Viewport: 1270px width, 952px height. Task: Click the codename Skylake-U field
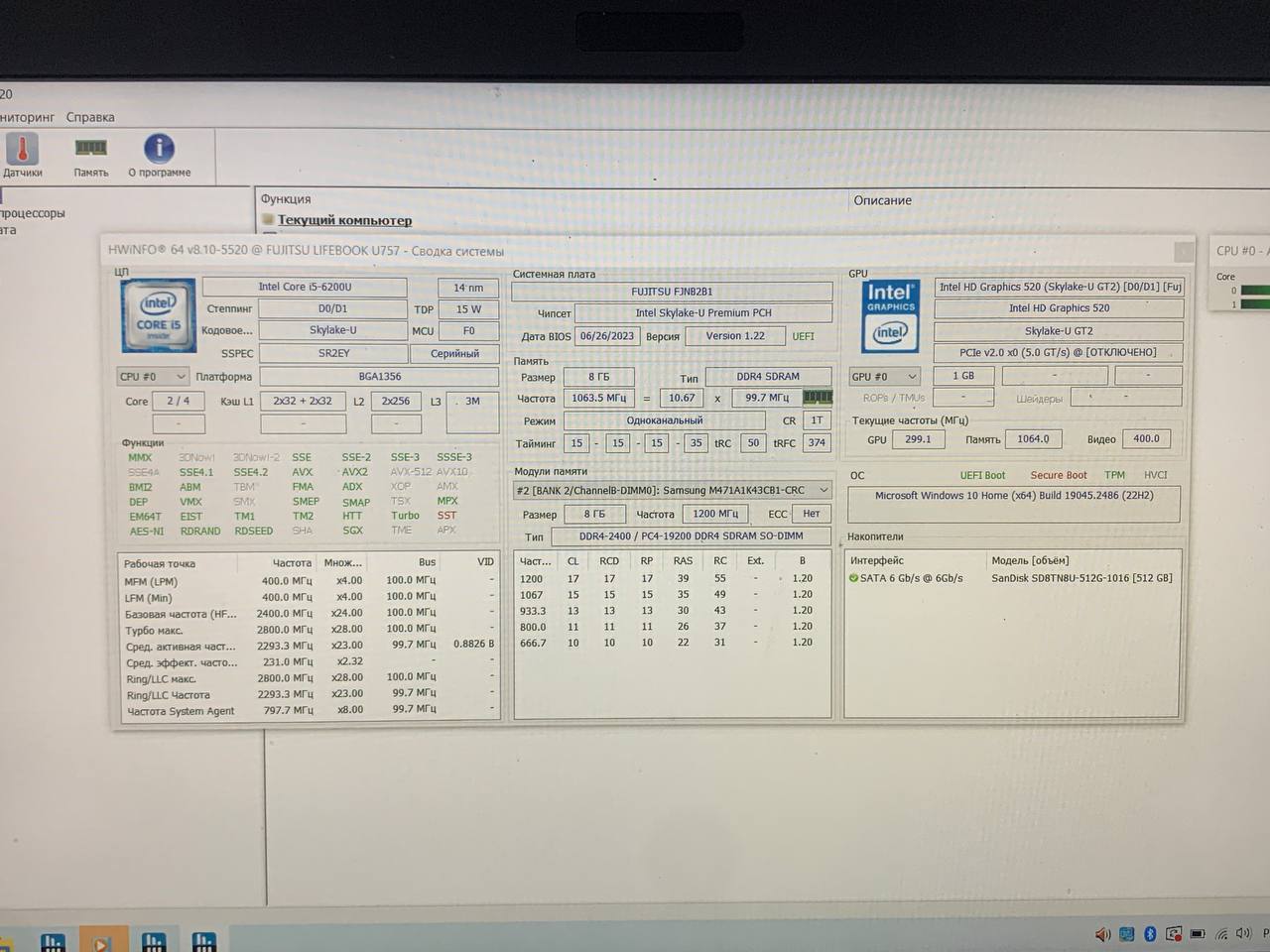[x=333, y=330]
